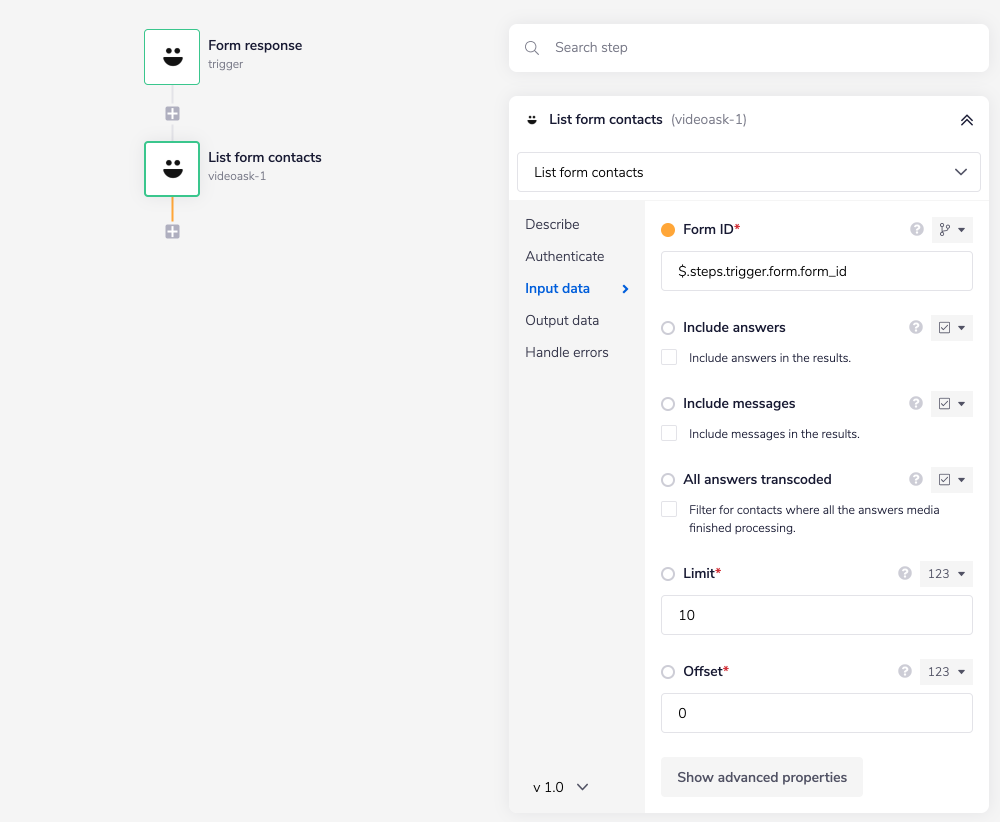Add a step below List form contacts
This screenshot has width=1000, height=822.
coord(172,232)
